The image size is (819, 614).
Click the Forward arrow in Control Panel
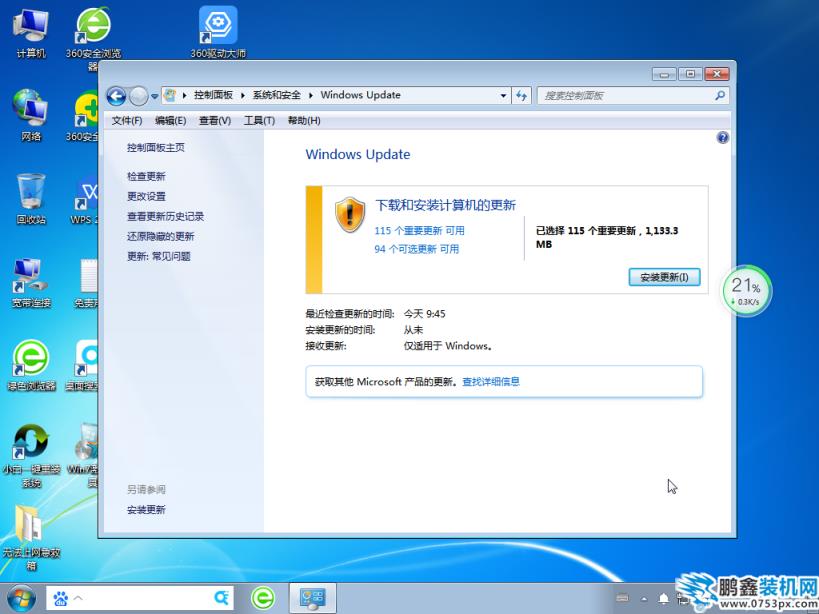(138, 96)
